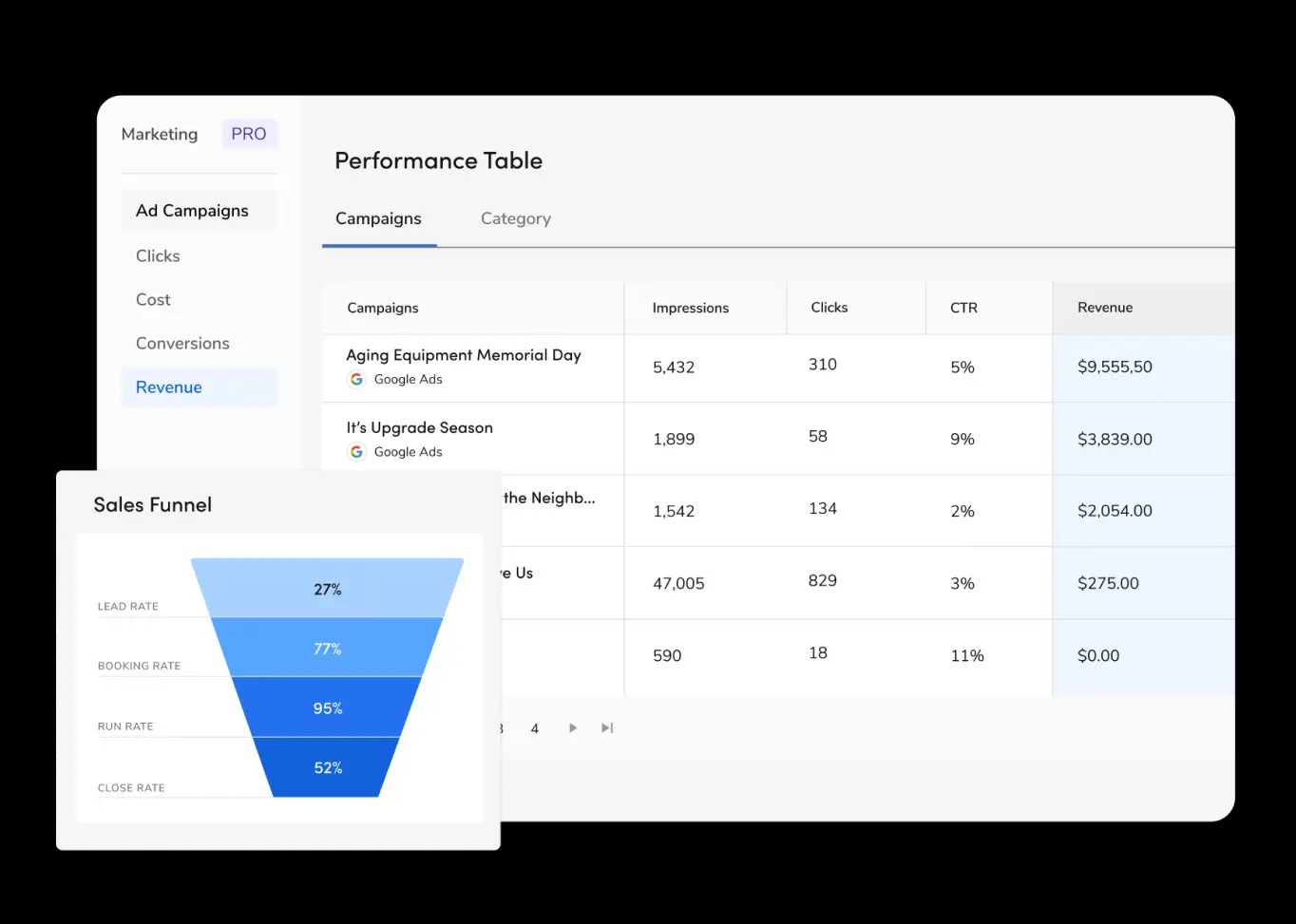Switch to the Campaigns tab

378,218
